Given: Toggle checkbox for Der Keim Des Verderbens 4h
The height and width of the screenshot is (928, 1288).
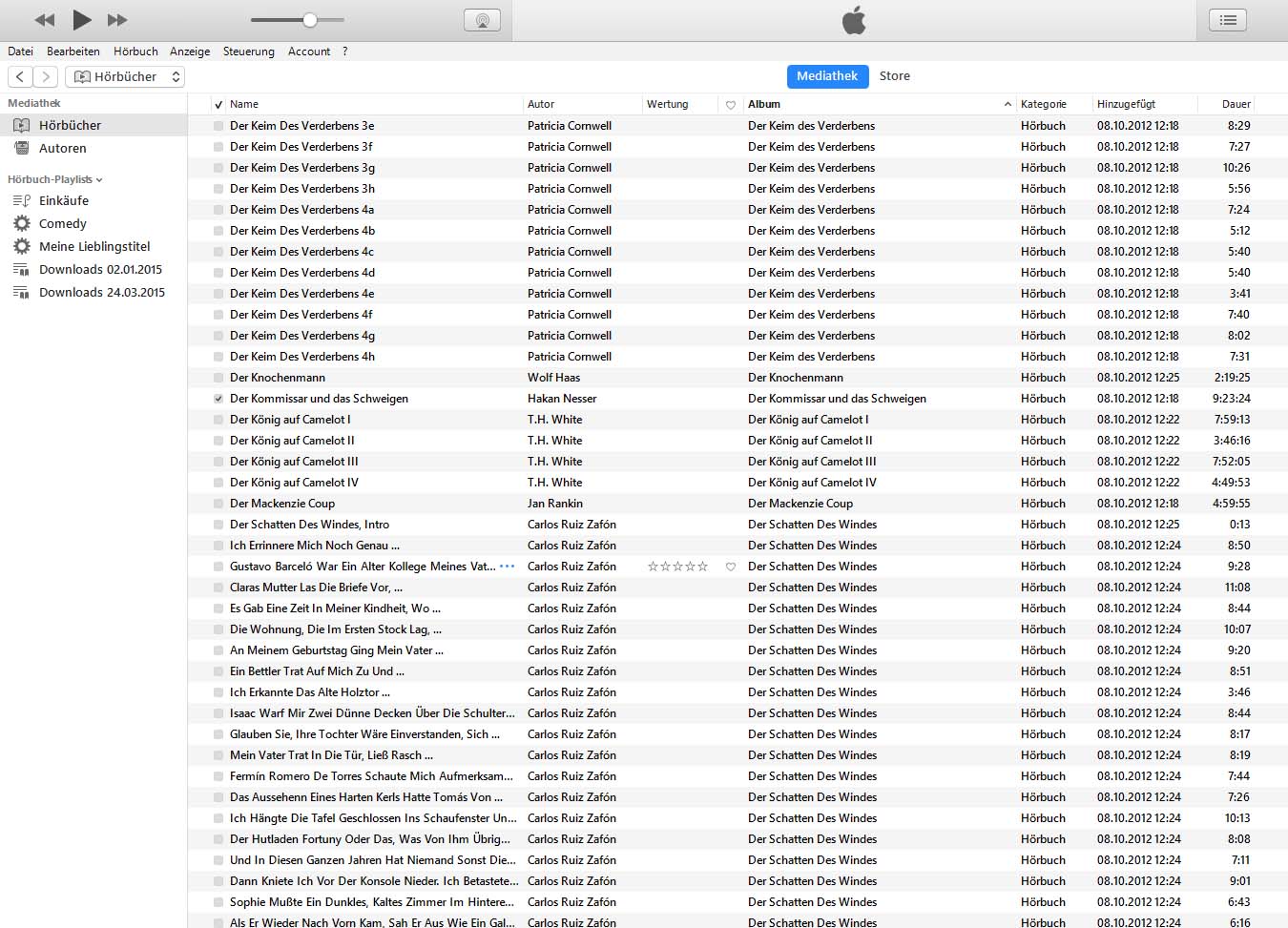Looking at the screenshot, I should (218, 357).
